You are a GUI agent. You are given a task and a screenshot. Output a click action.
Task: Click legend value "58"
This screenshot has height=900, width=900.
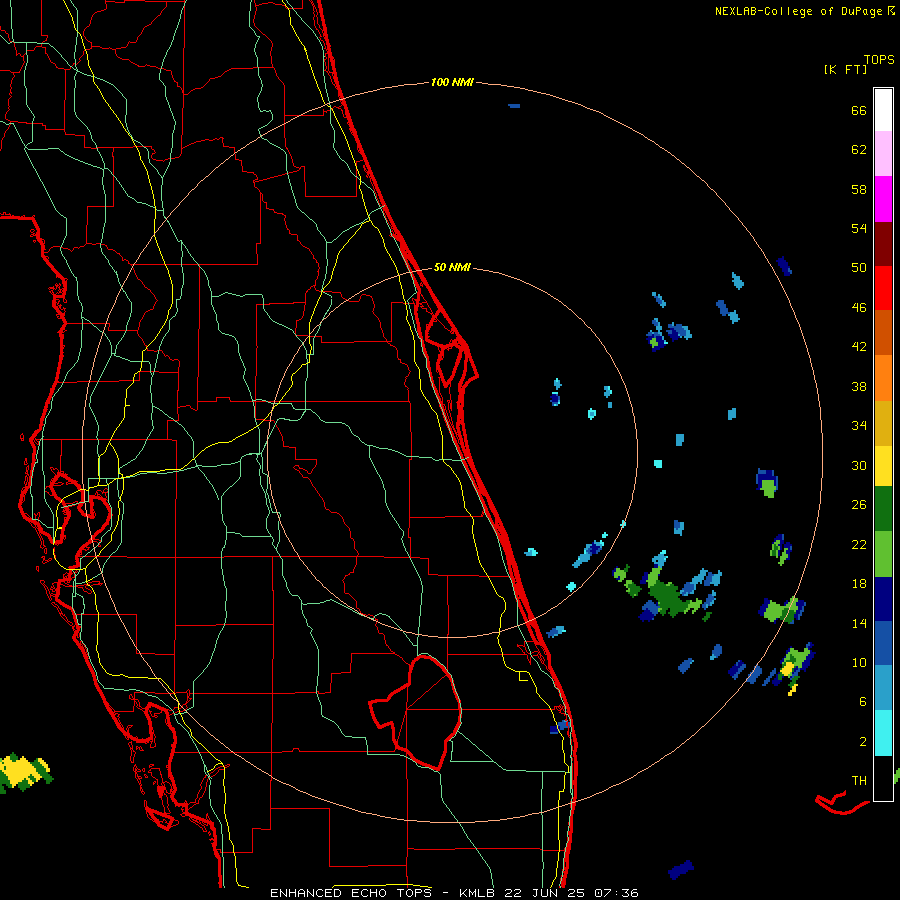tap(859, 189)
